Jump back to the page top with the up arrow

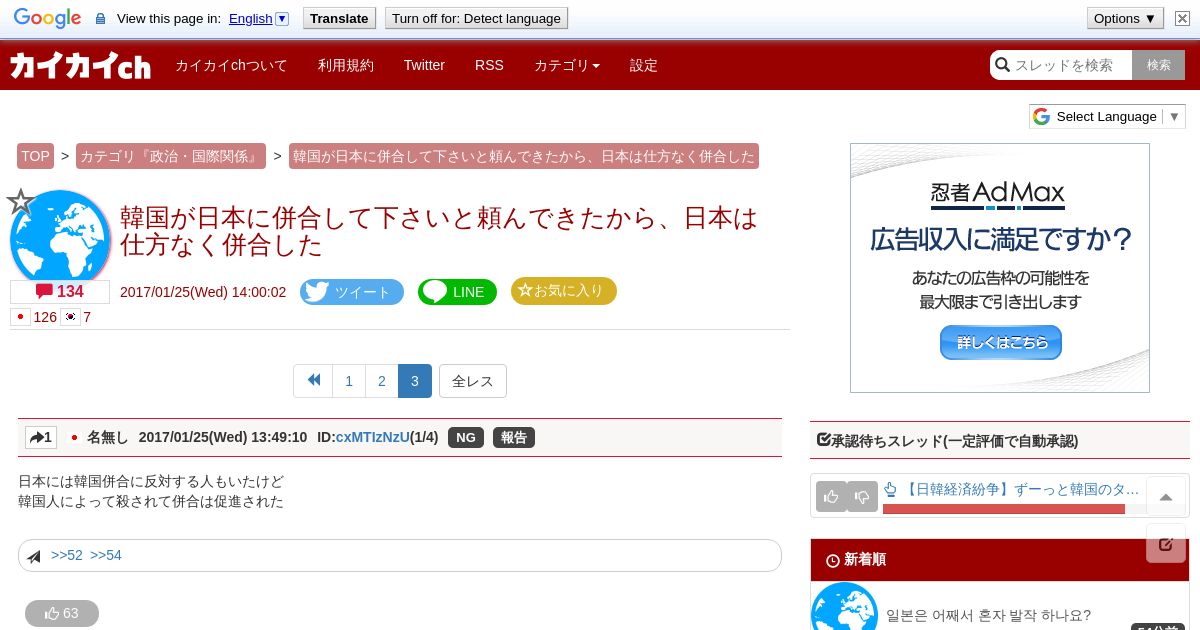click(x=1166, y=497)
